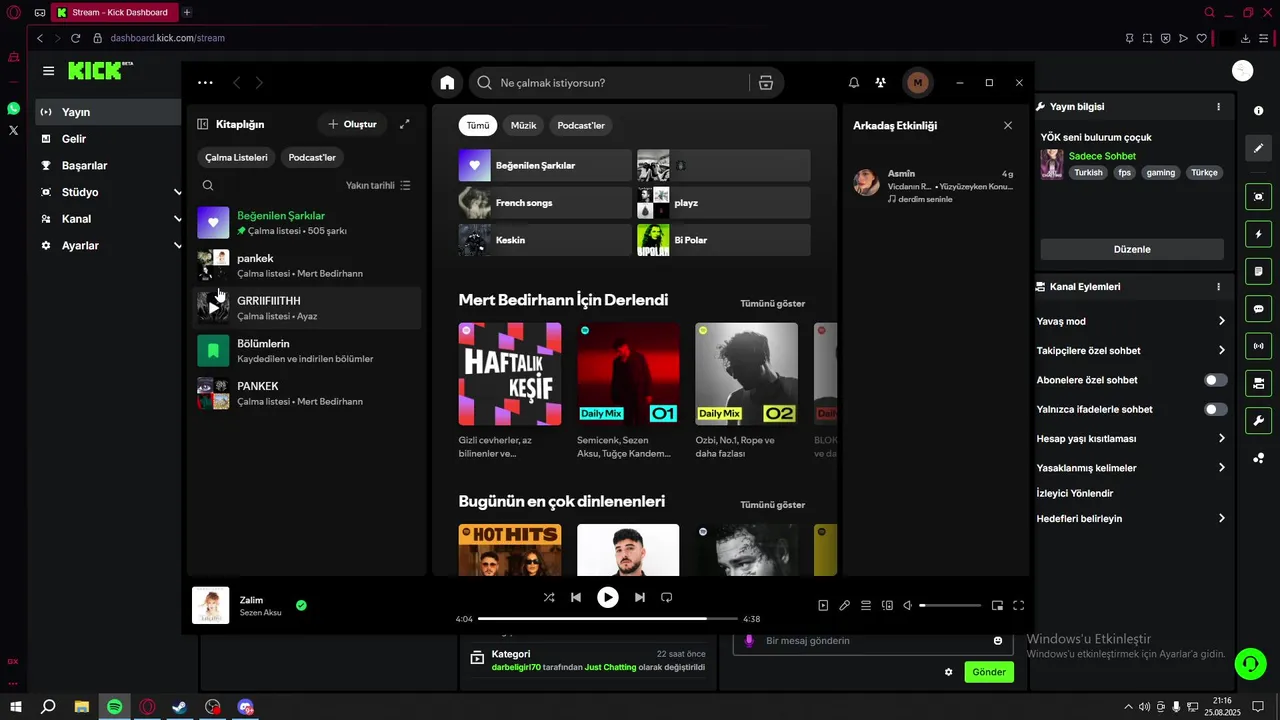Viewport: 1280px width, 720px height.
Task: Close the Arkadaş Etkinliği panel
Action: pyautogui.click(x=1008, y=125)
